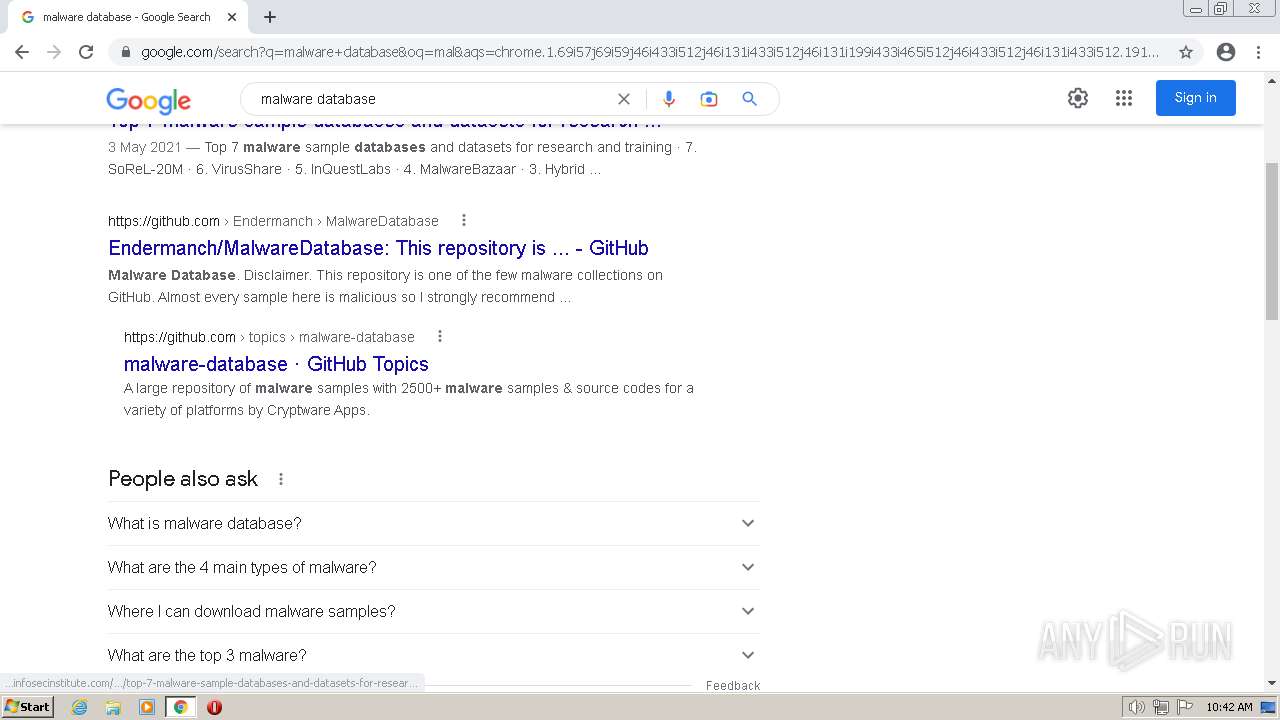Click the github.com Endermanch URL breadcrumb

pyautogui.click(x=273, y=221)
